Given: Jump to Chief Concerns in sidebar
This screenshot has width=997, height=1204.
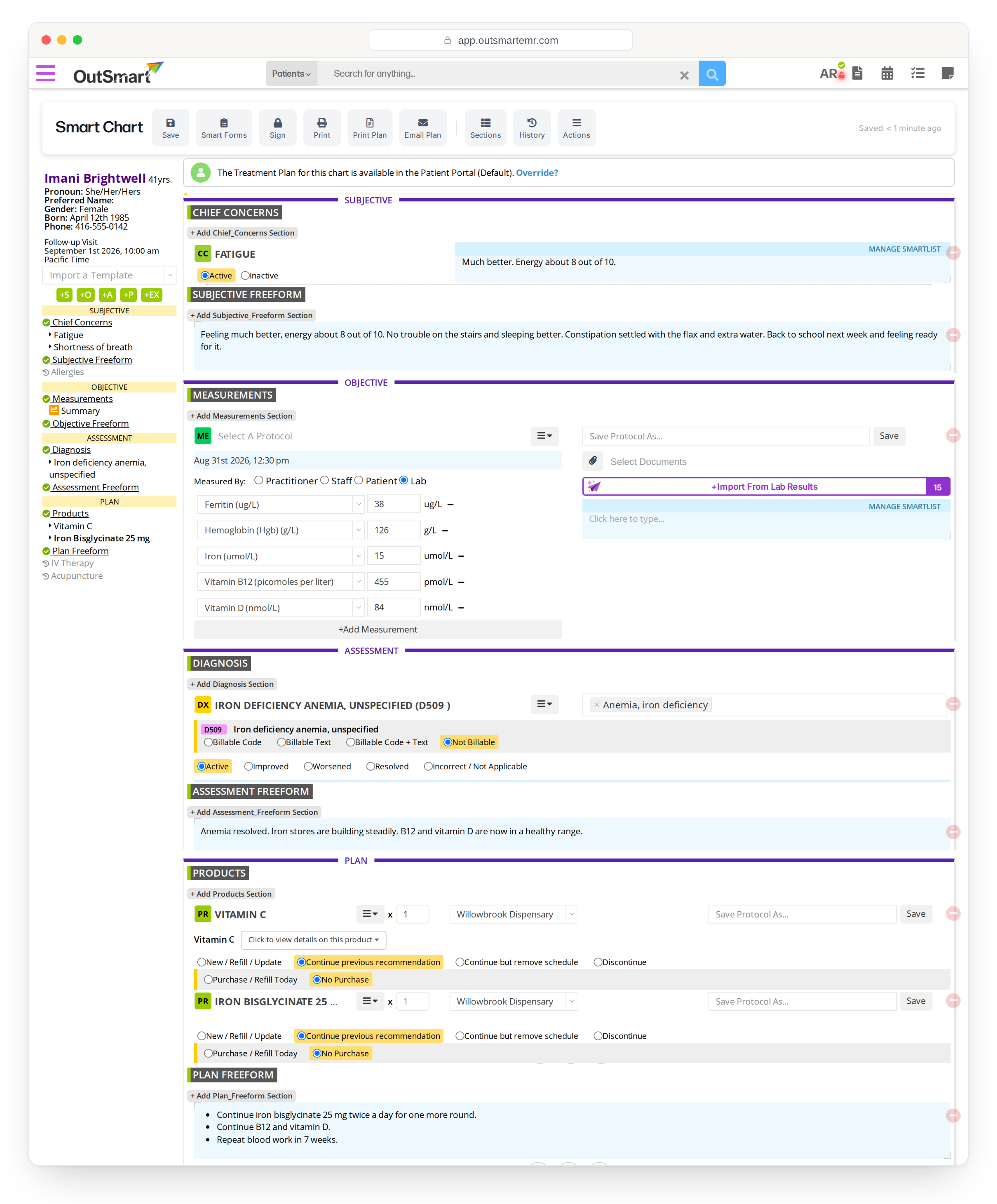Looking at the screenshot, I should [82, 322].
